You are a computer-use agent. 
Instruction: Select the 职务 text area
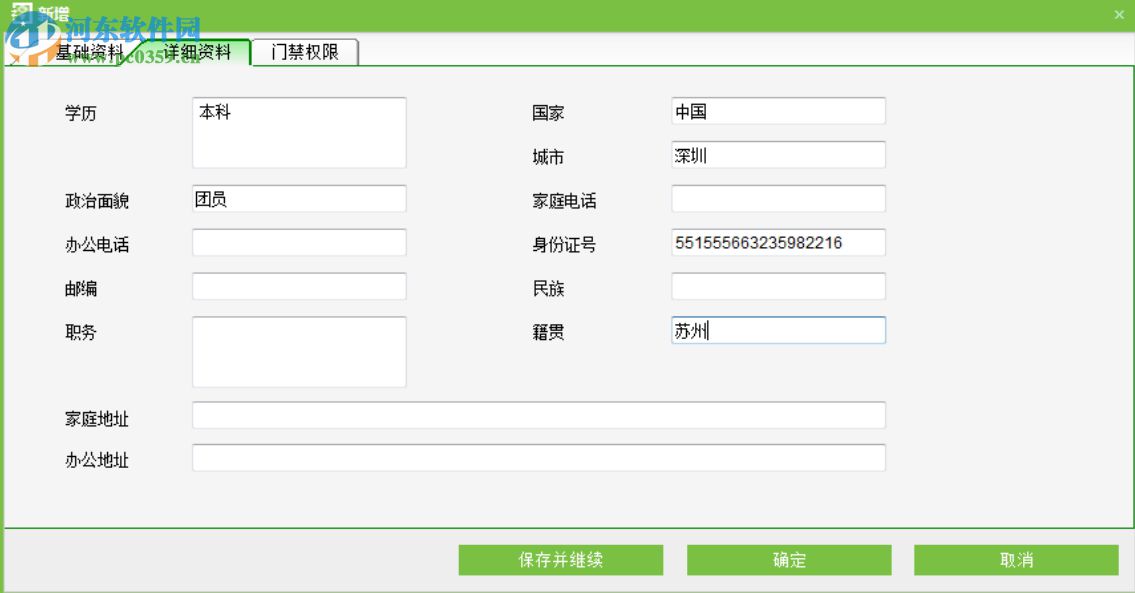coord(297,350)
